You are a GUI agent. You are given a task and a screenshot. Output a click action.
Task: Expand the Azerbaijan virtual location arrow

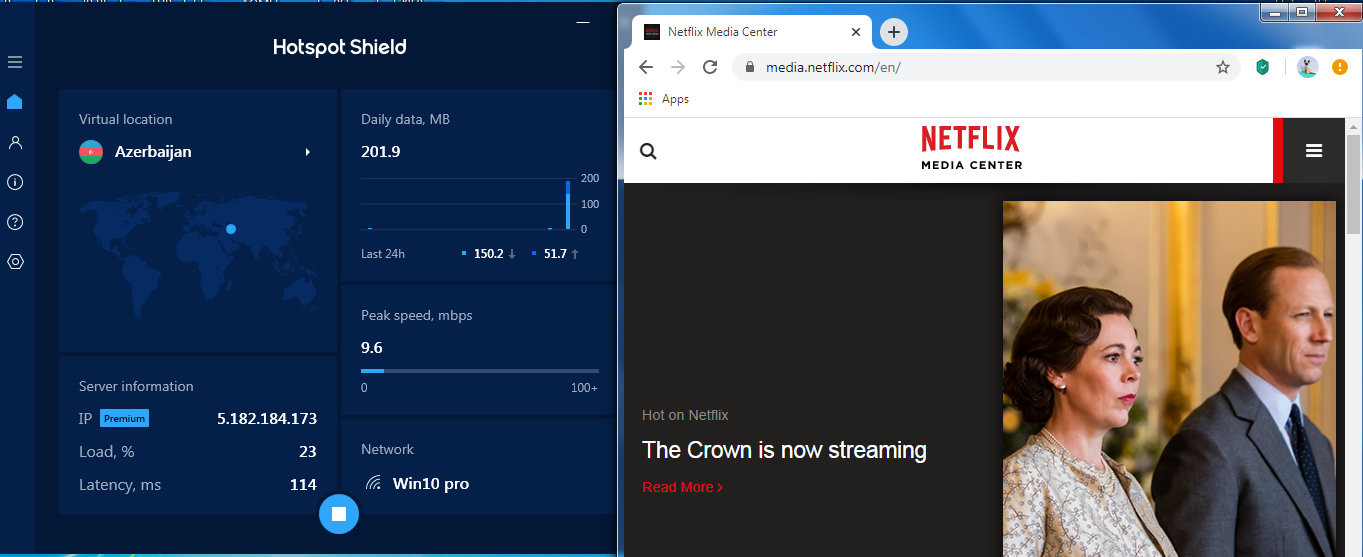point(308,152)
